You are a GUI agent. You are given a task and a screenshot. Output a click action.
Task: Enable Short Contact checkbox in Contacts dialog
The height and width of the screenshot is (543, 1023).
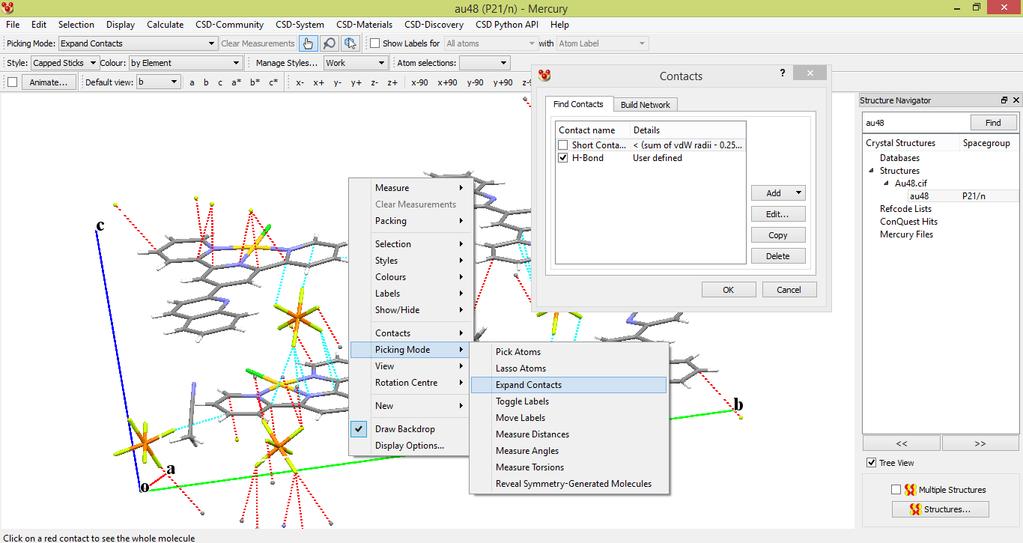point(563,145)
